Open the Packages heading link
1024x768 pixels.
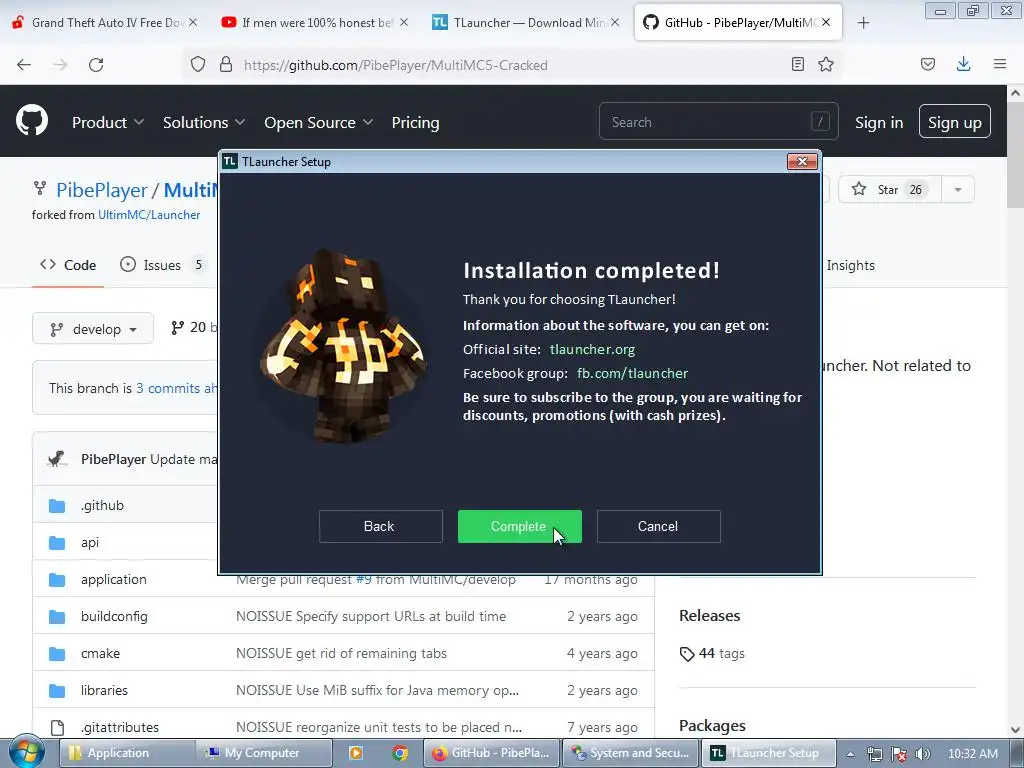point(712,726)
